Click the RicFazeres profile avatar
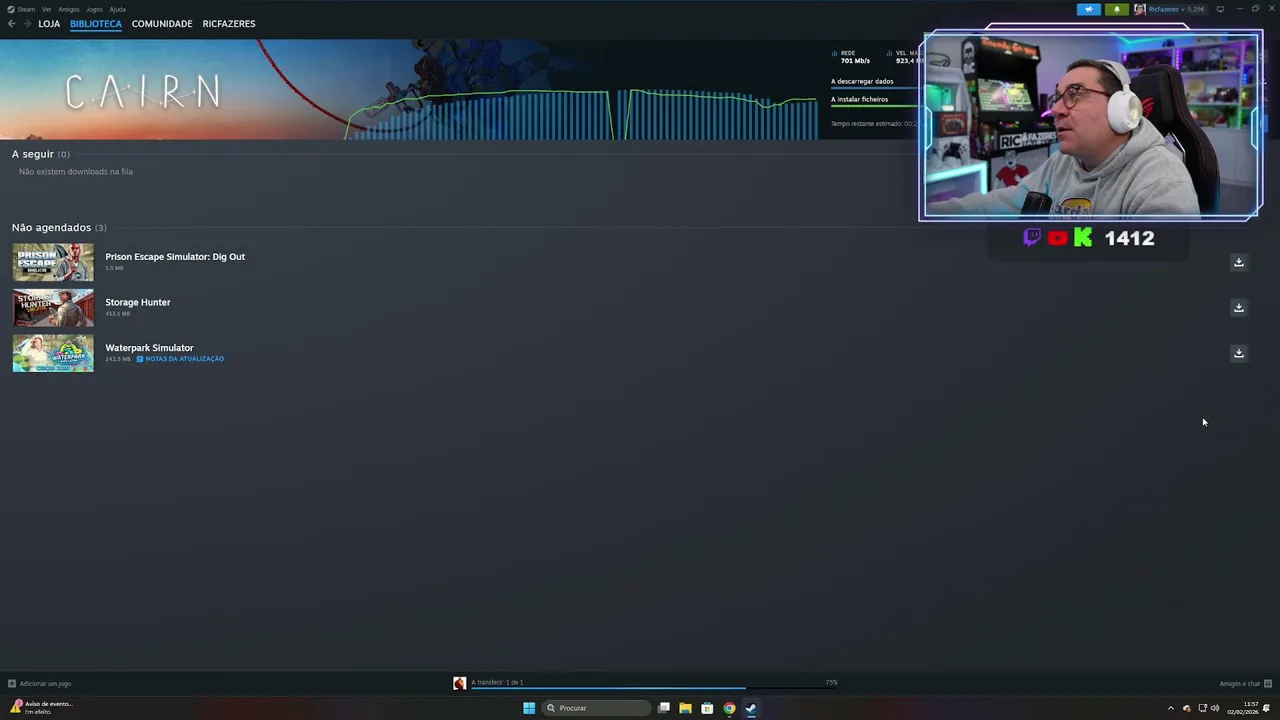This screenshot has width=1280, height=720. tap(1139, 9)
